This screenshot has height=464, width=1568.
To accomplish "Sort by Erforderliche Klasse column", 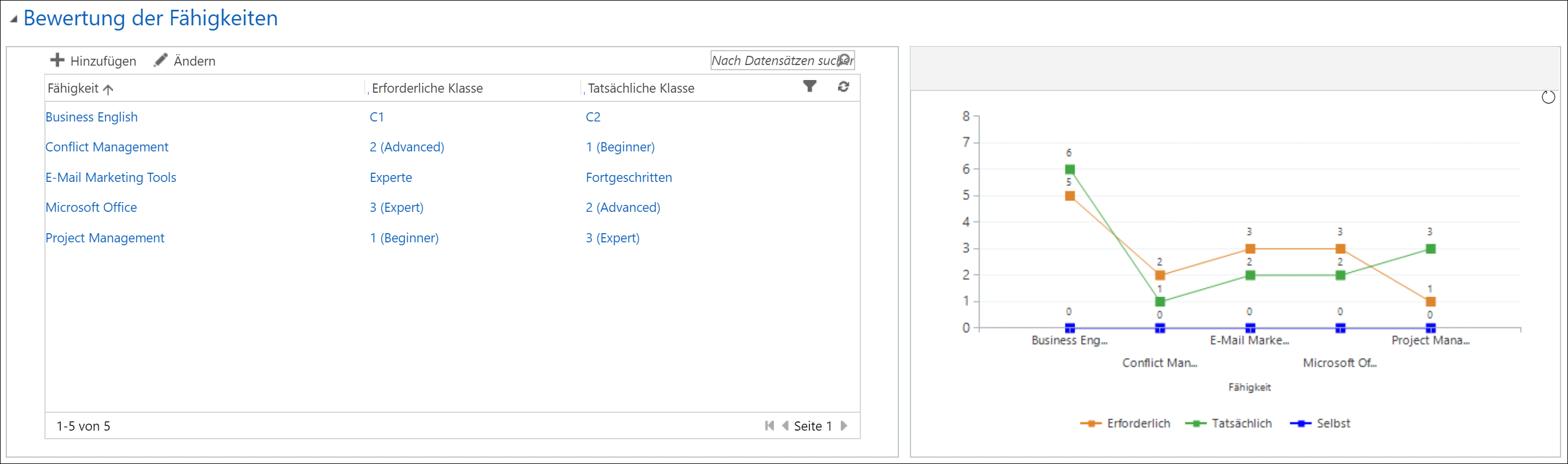I will pyautogui.click(x=426, y=89).
